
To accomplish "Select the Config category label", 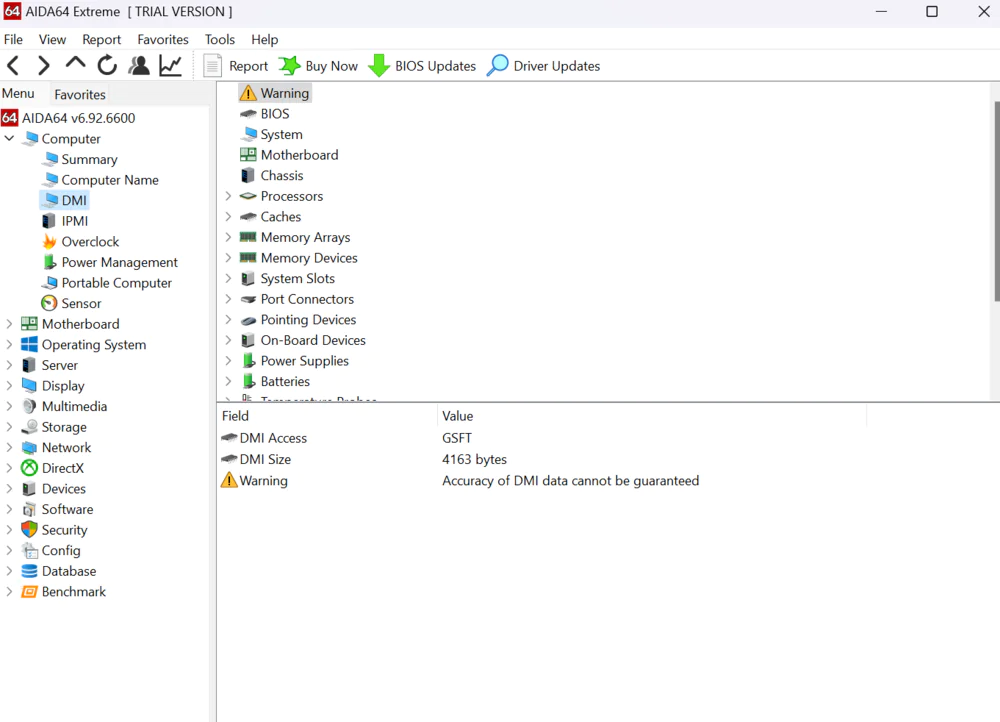I will point(61,550).
